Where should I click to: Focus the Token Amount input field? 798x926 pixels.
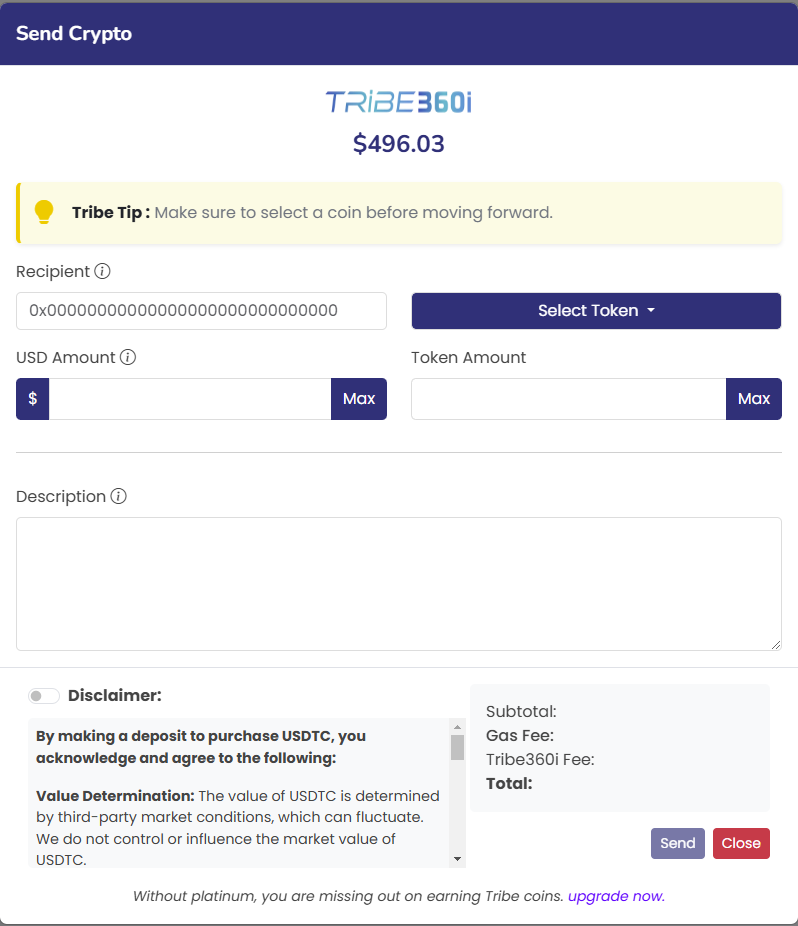pyautogui.click(x=568, y=399)
